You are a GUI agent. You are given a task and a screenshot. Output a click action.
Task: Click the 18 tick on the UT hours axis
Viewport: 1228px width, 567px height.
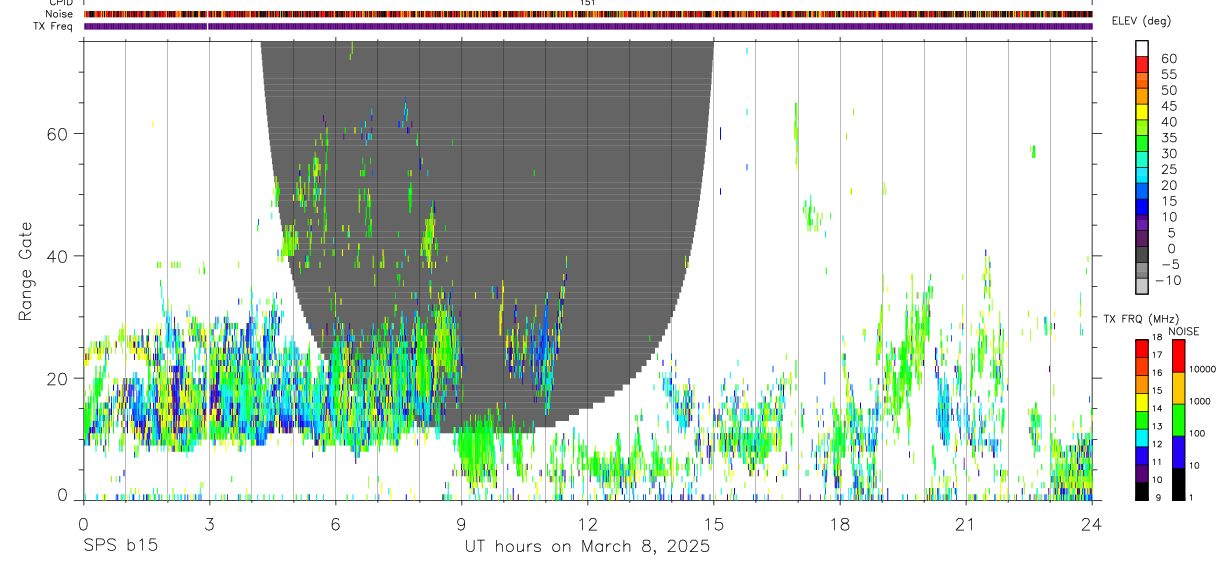click(839, 525)
